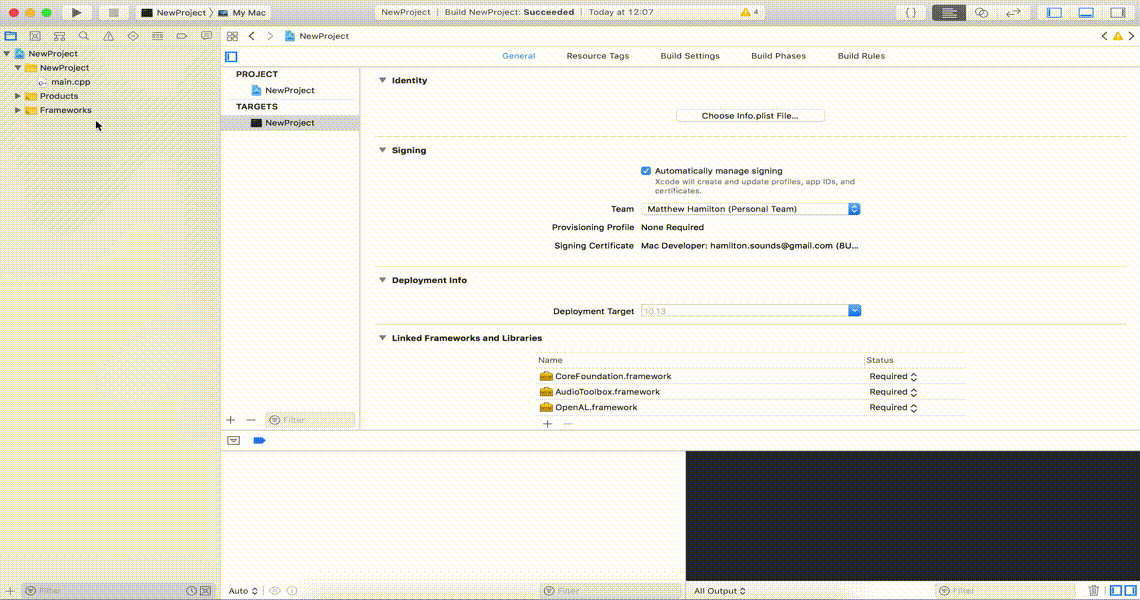This screenshot has height=600, width=1140.
Task: Open related items grid menu
Action: [x=232, y=36]
